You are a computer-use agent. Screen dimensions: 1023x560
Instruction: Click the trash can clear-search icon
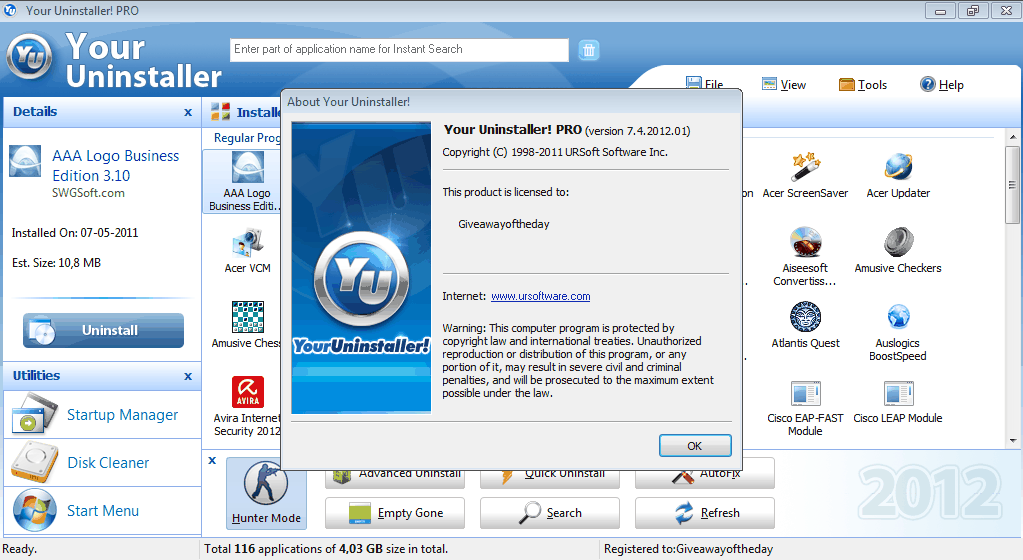coord(588,50)
